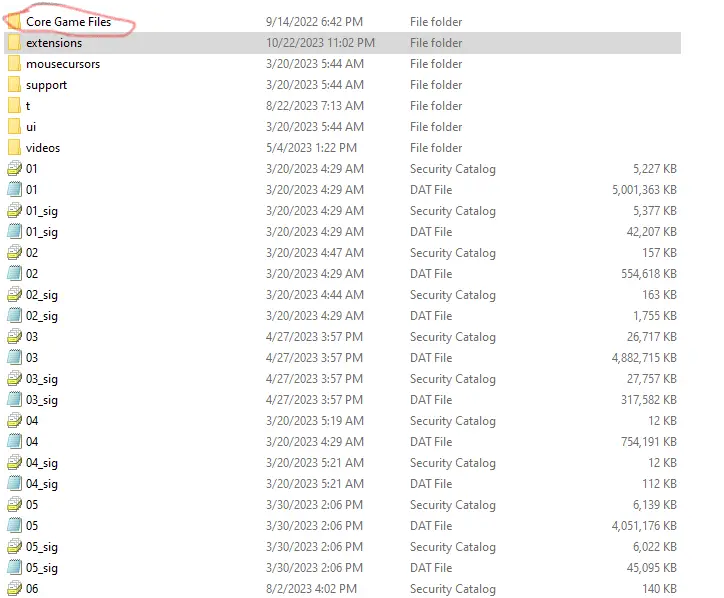Select the 'support' folder name
724x598 pixels.
pyautogui.click(x=46, y=85)
